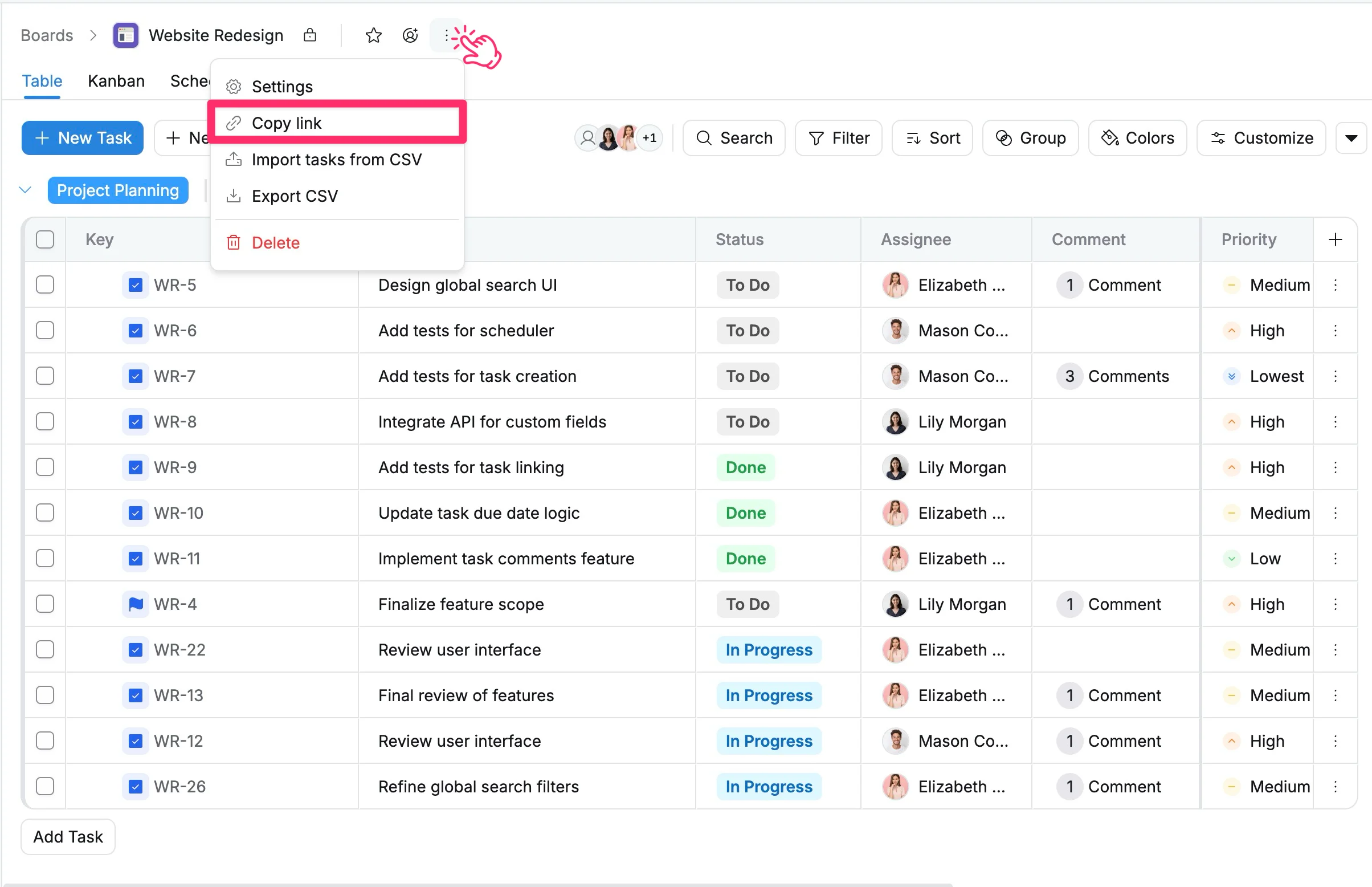Add a new column with plus icon
This screenshot has width=1372, height=887.
[1335, 239]
